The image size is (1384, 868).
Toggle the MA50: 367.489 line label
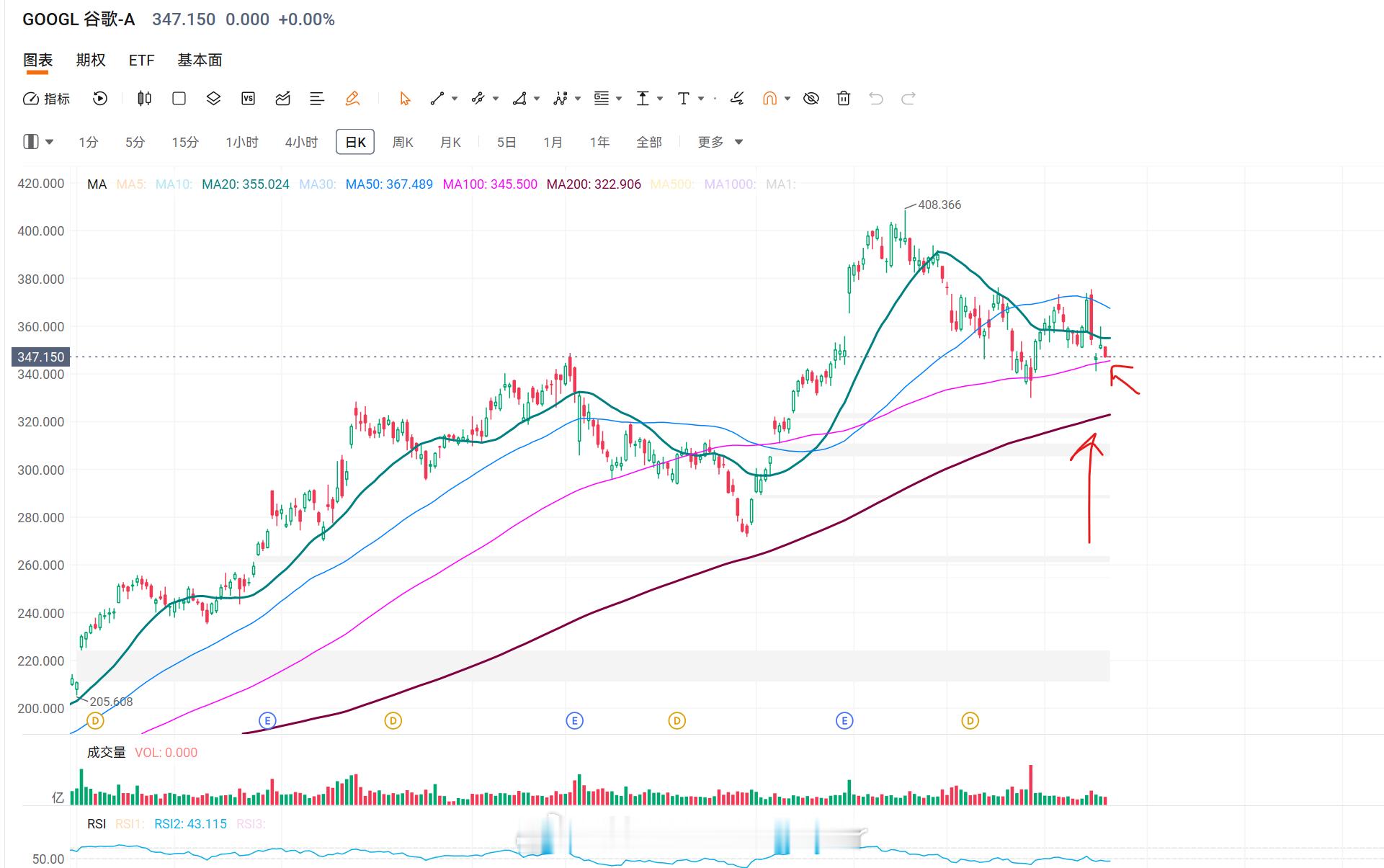point(389,184)
